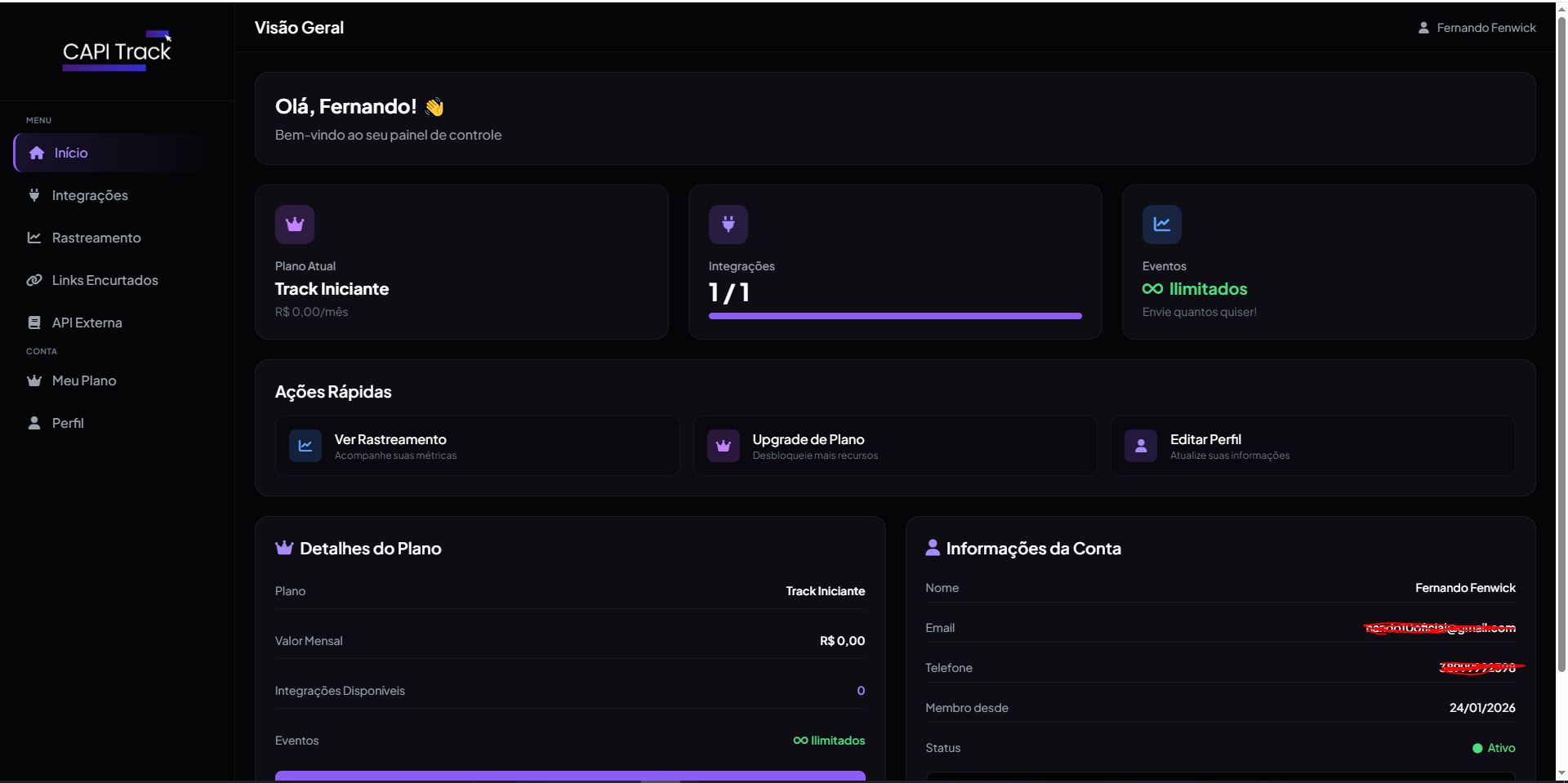Choose the Editar Perfil quick action
Viewport: 1568px width, 783px height.
[1312, 446]
